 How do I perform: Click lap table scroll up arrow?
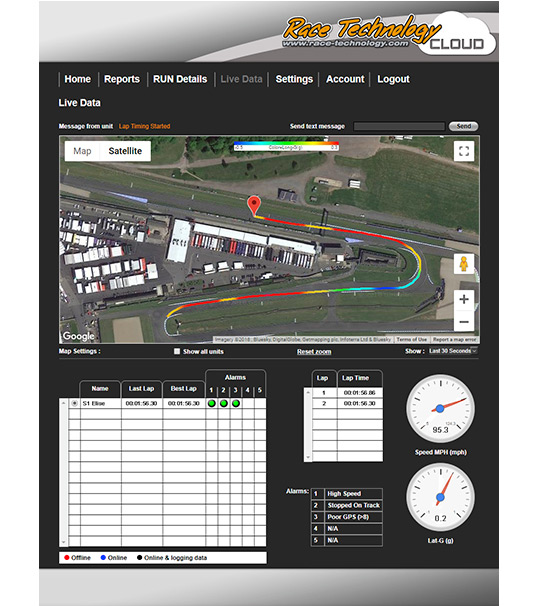click(x=308, y=393)
